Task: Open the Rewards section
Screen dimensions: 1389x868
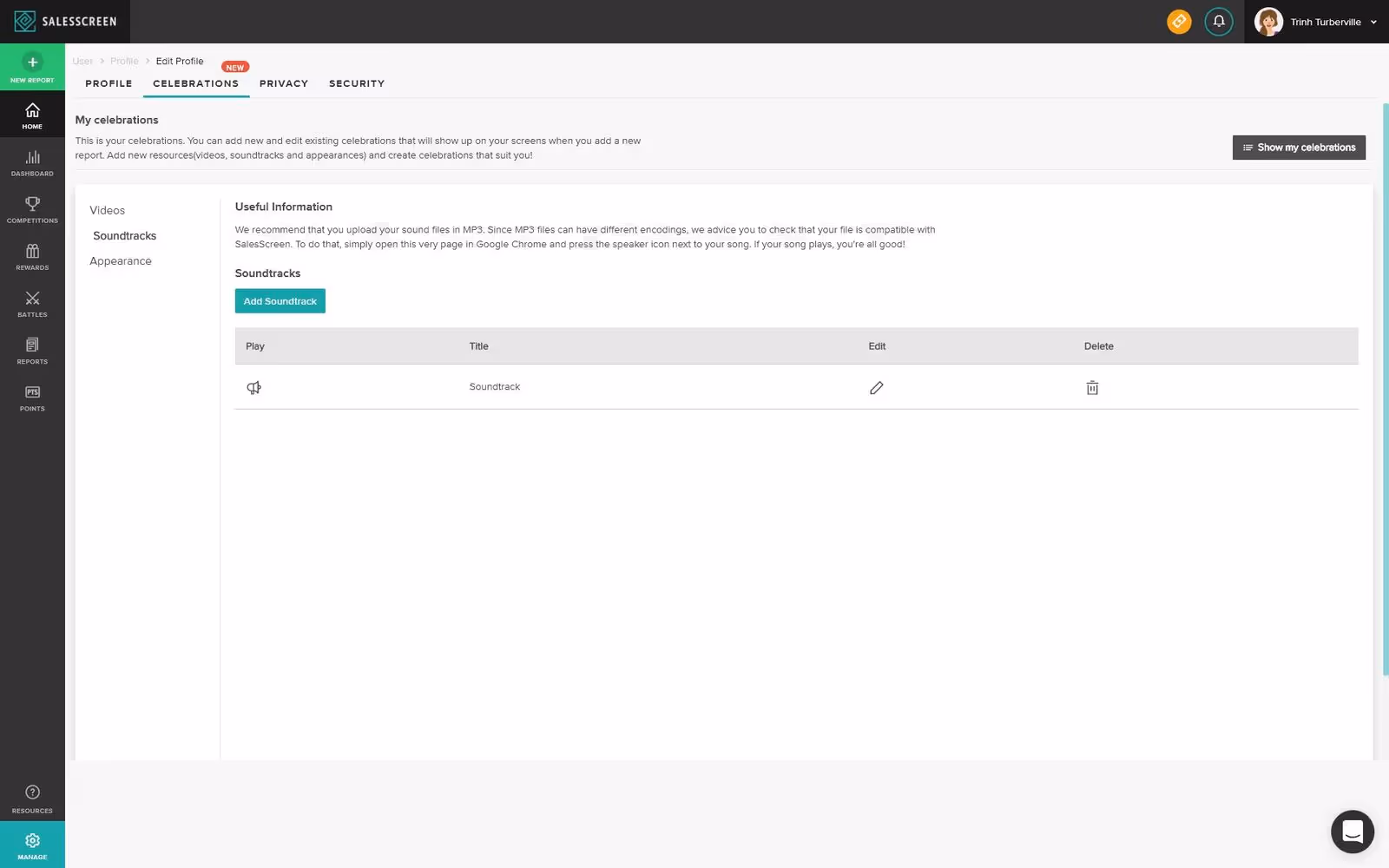Action: click(32, 256)
